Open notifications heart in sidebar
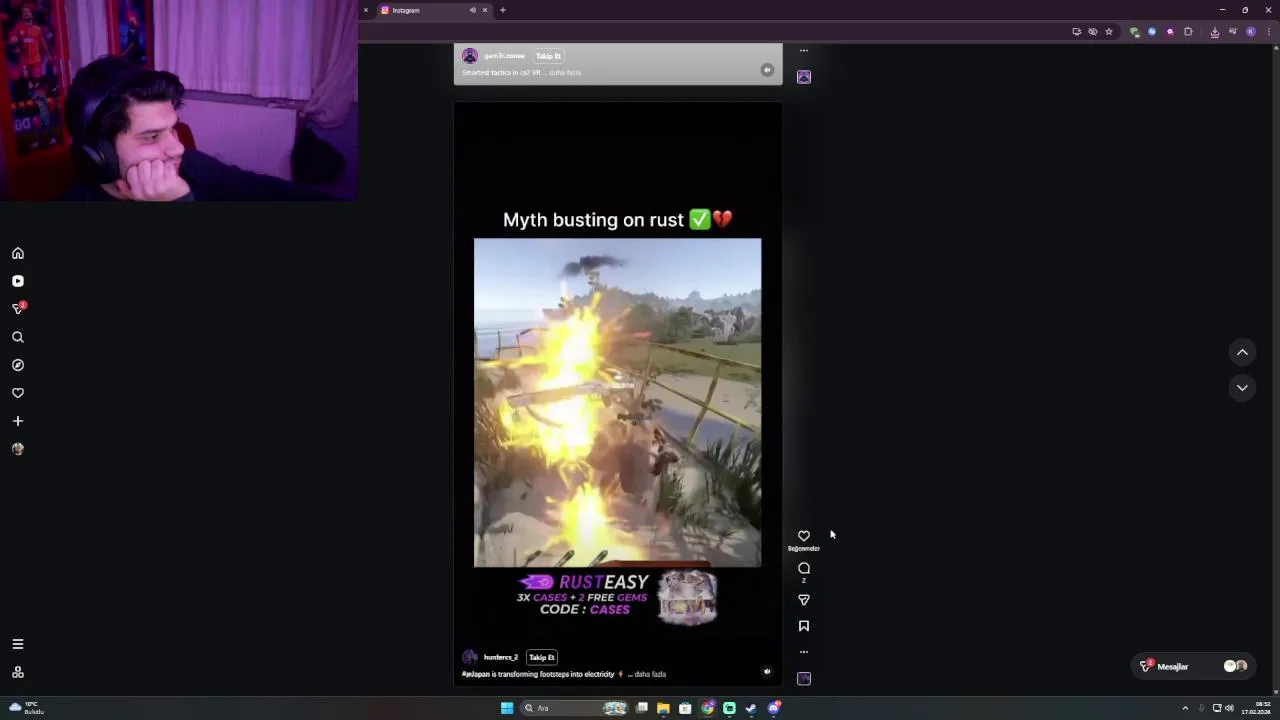1280x720 pixels. click(18, 394)
